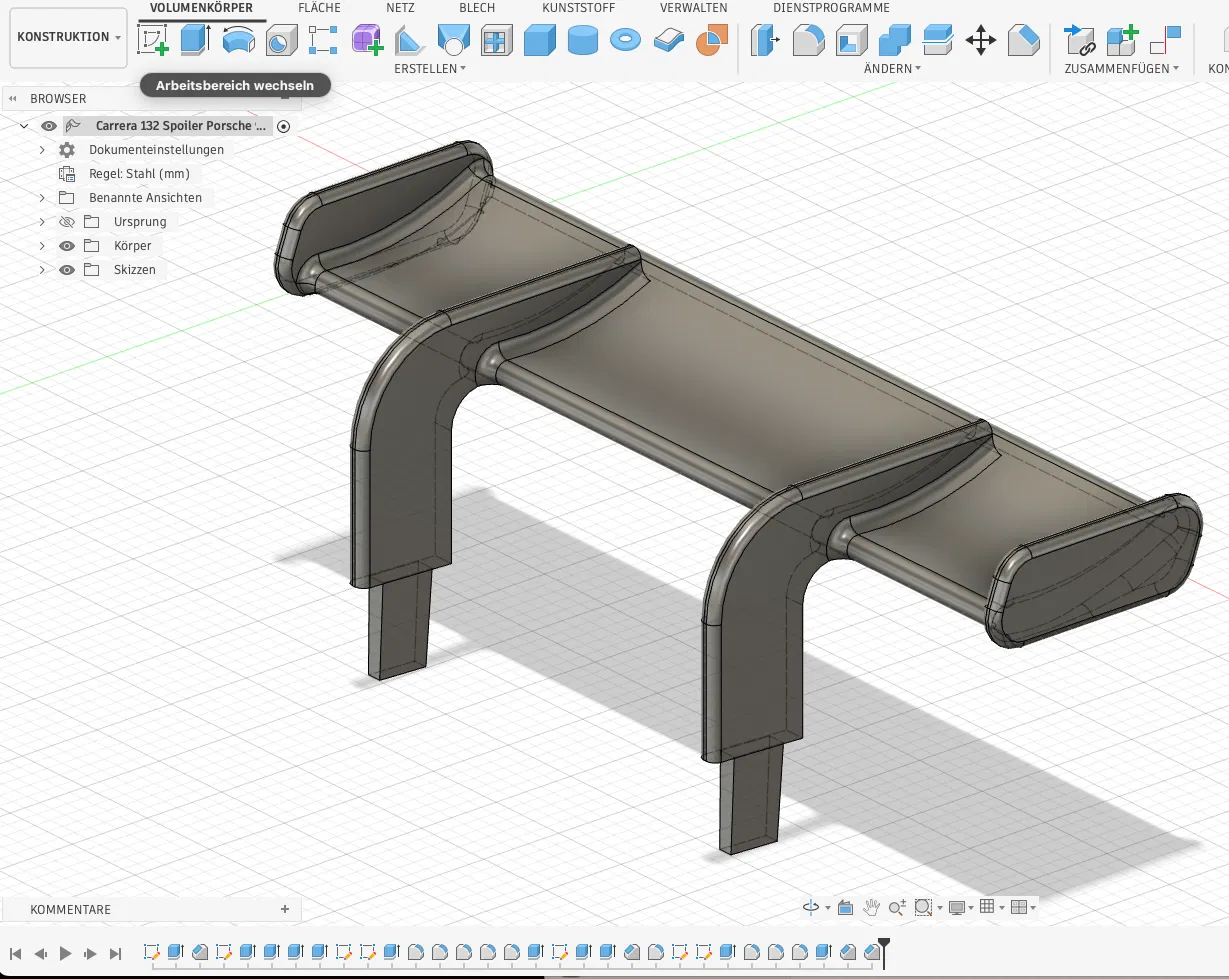
Task: Switch to the FLÄCHE tab
Action: pyautogui.click(x=319, y=8)
